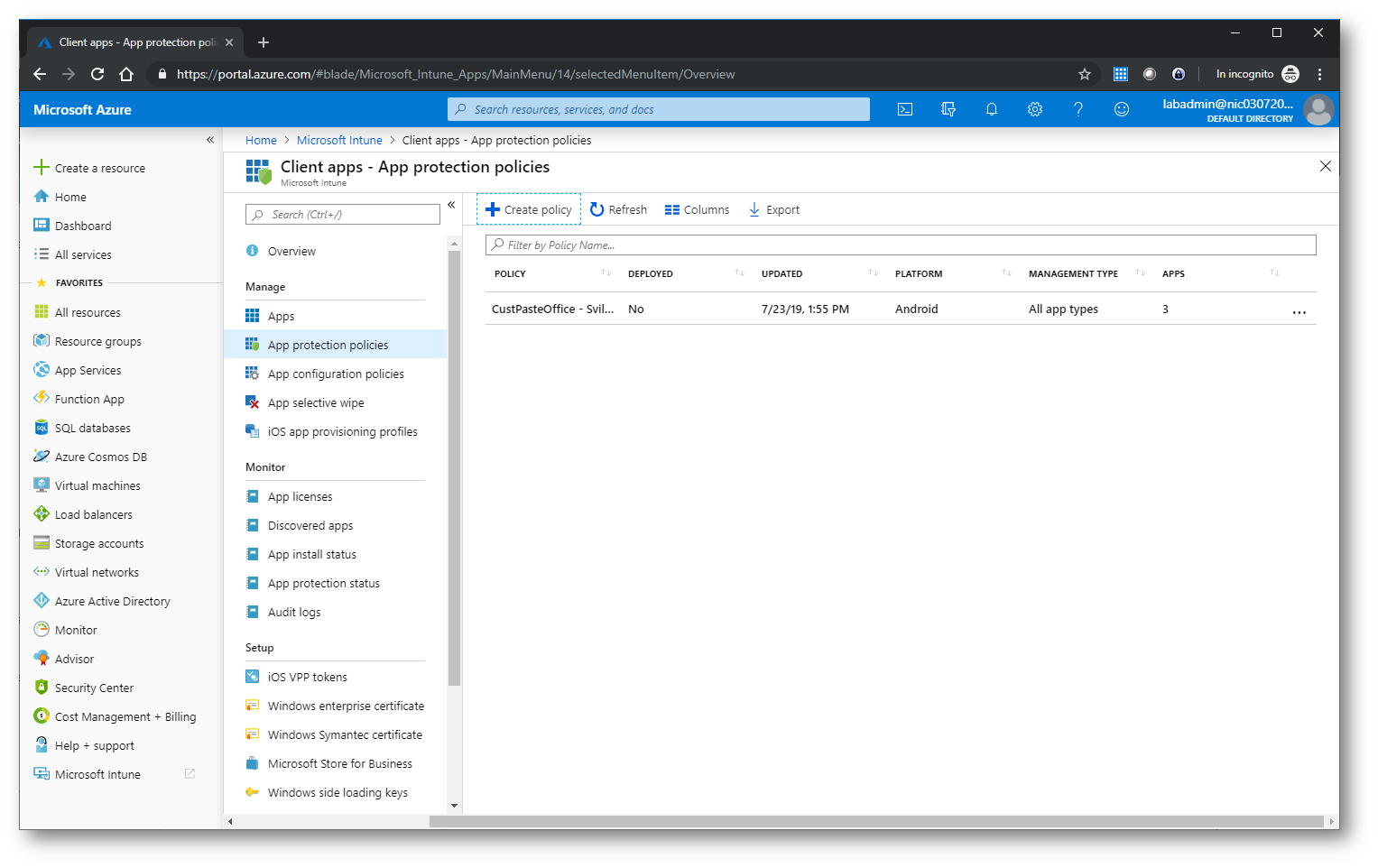The image size is (1378, 868).
Task: Click blade menu Search field
Action: 343,214
